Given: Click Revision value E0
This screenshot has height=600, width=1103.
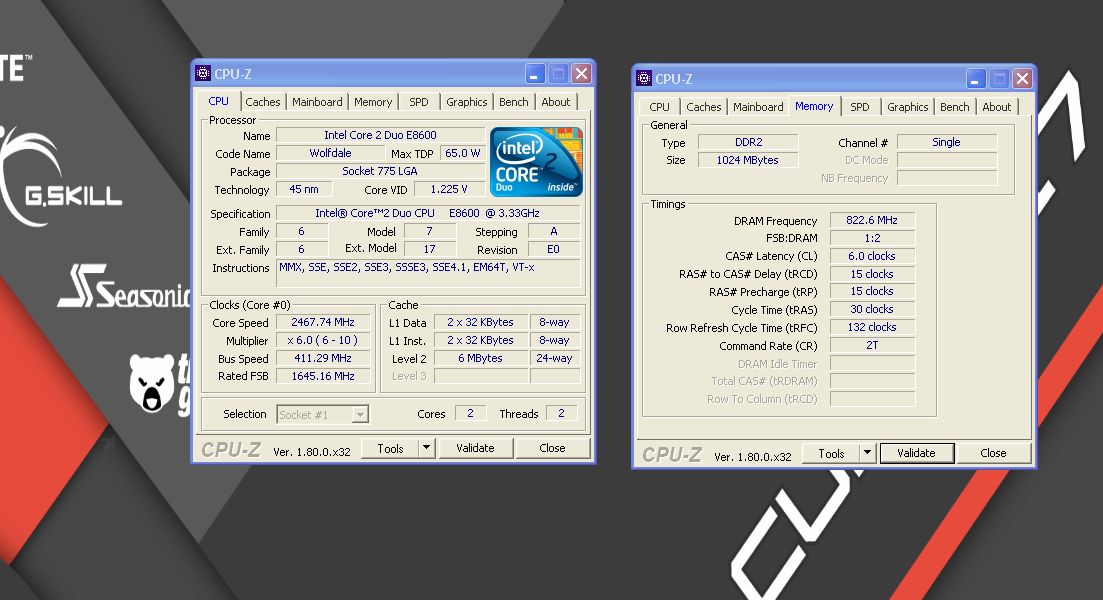Looking at the screenshot, I should [x=554, y=249].
